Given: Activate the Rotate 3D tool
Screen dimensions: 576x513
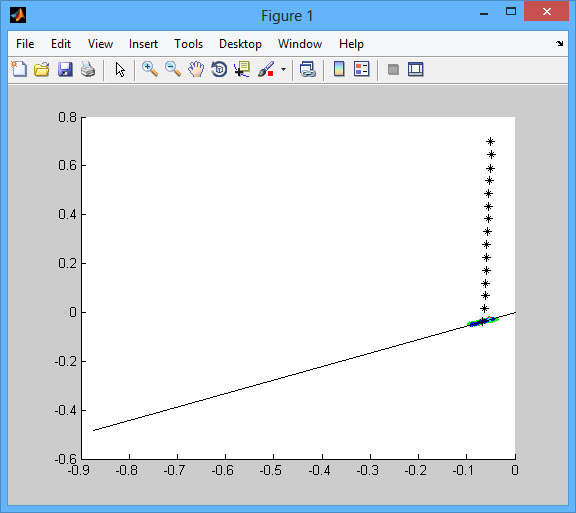Looking at the screenshot, I should click(219, 69).
